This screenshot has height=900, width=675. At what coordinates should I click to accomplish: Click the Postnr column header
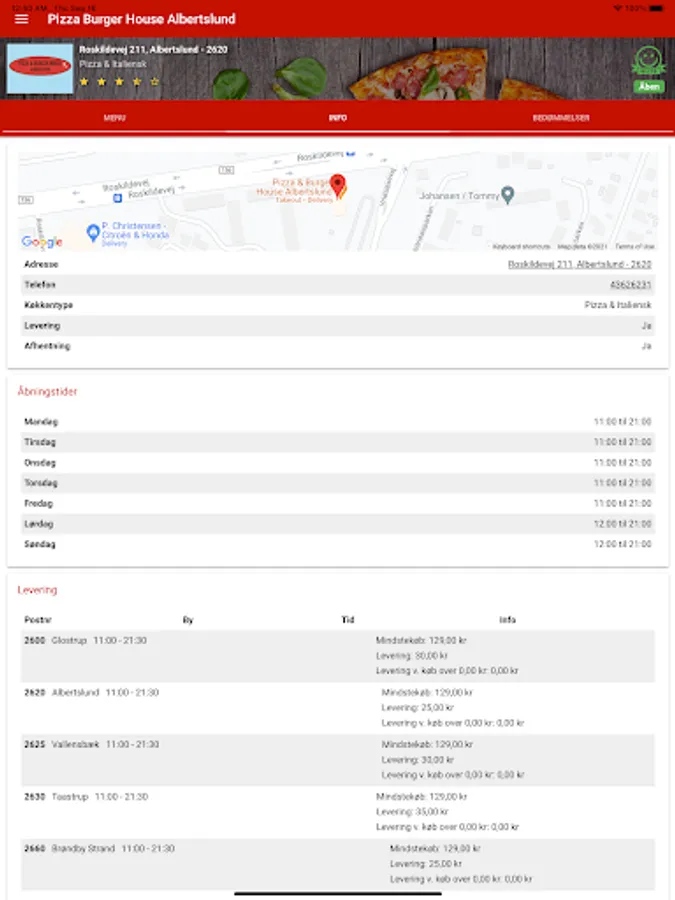click(x=38, y=620)
